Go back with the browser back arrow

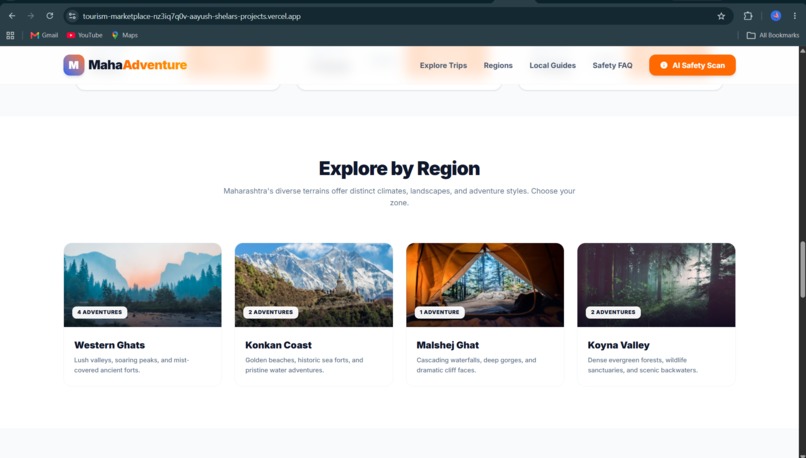click(x=12, y=16)
